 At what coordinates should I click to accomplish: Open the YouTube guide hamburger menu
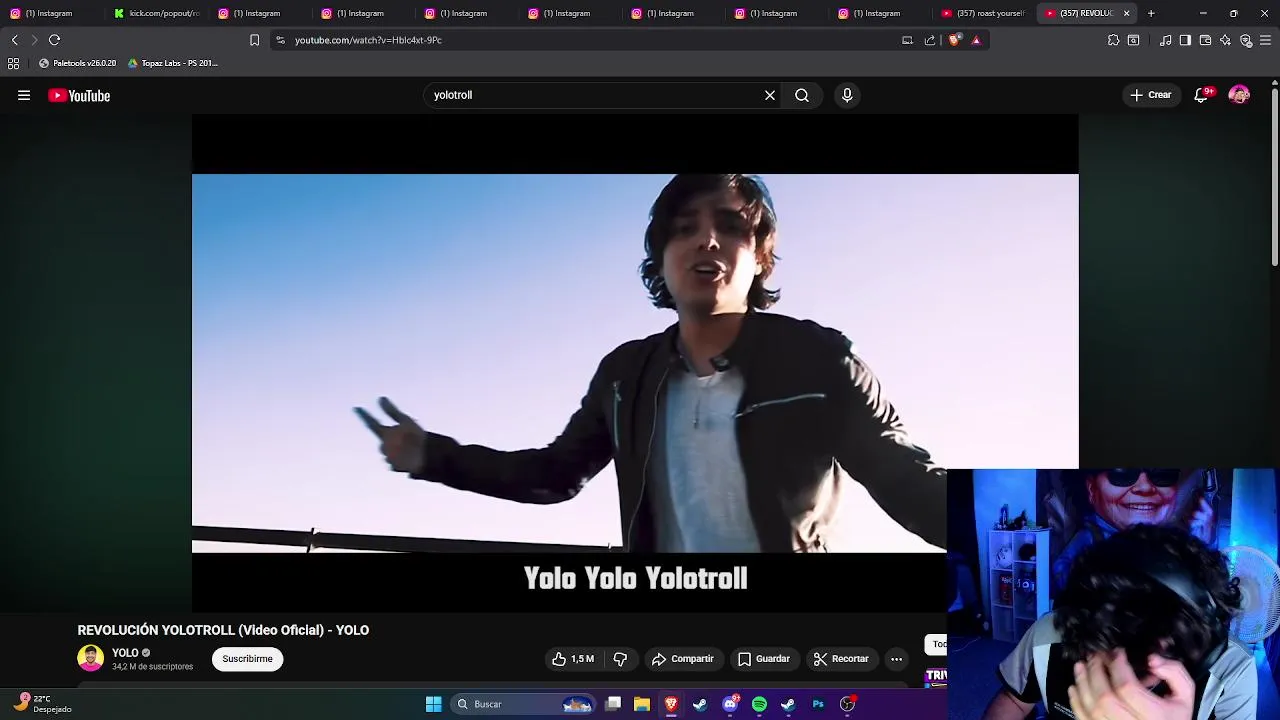(x=24, y=95)
